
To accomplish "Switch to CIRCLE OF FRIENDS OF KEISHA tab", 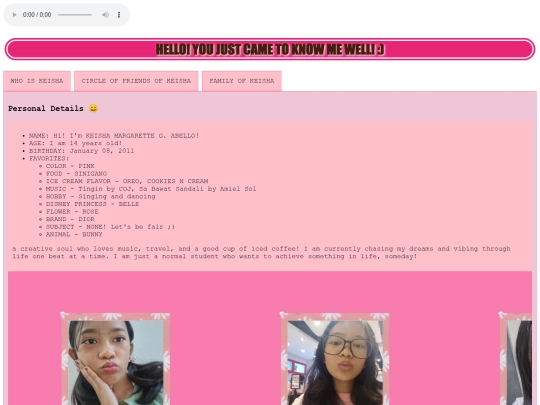I will 136,81.
